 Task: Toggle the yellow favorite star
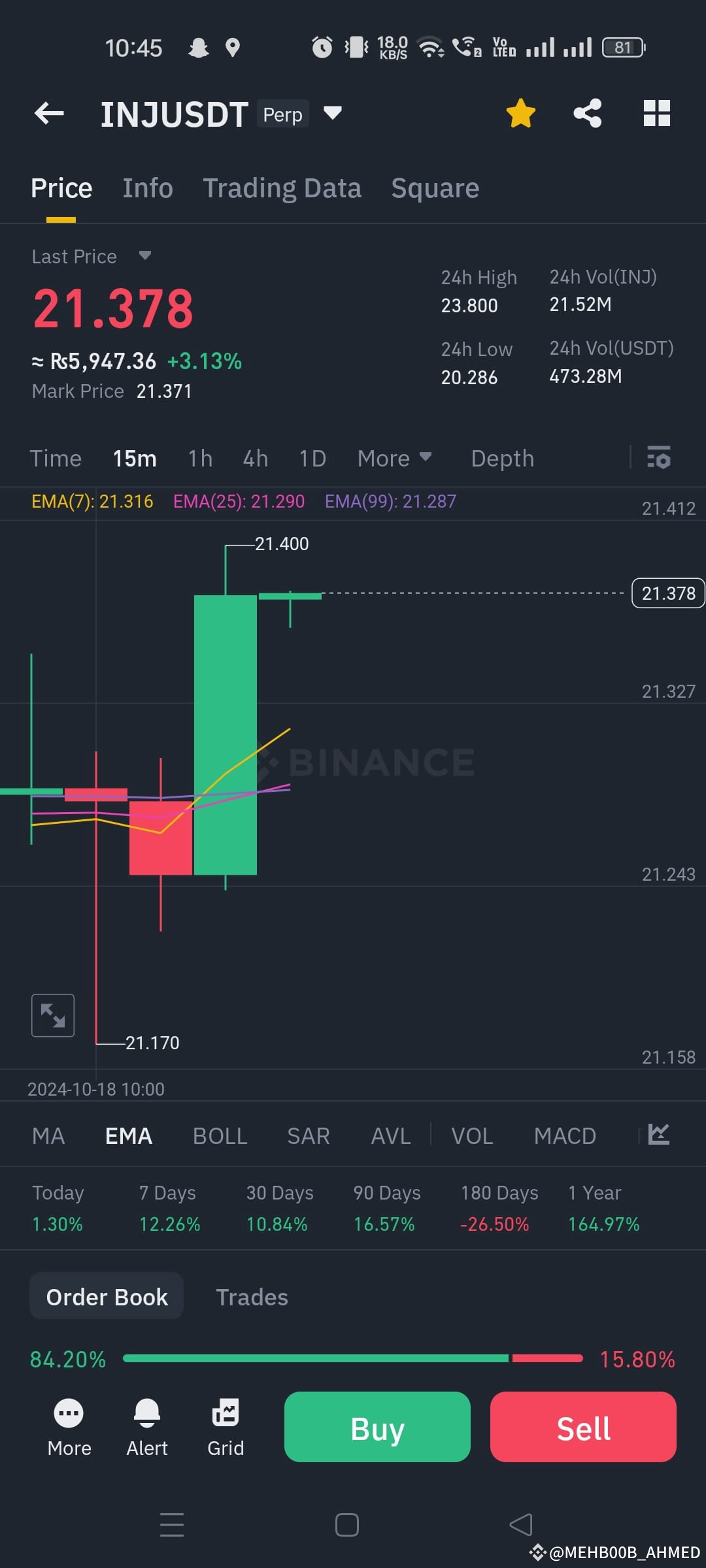(x=521, y=113)
